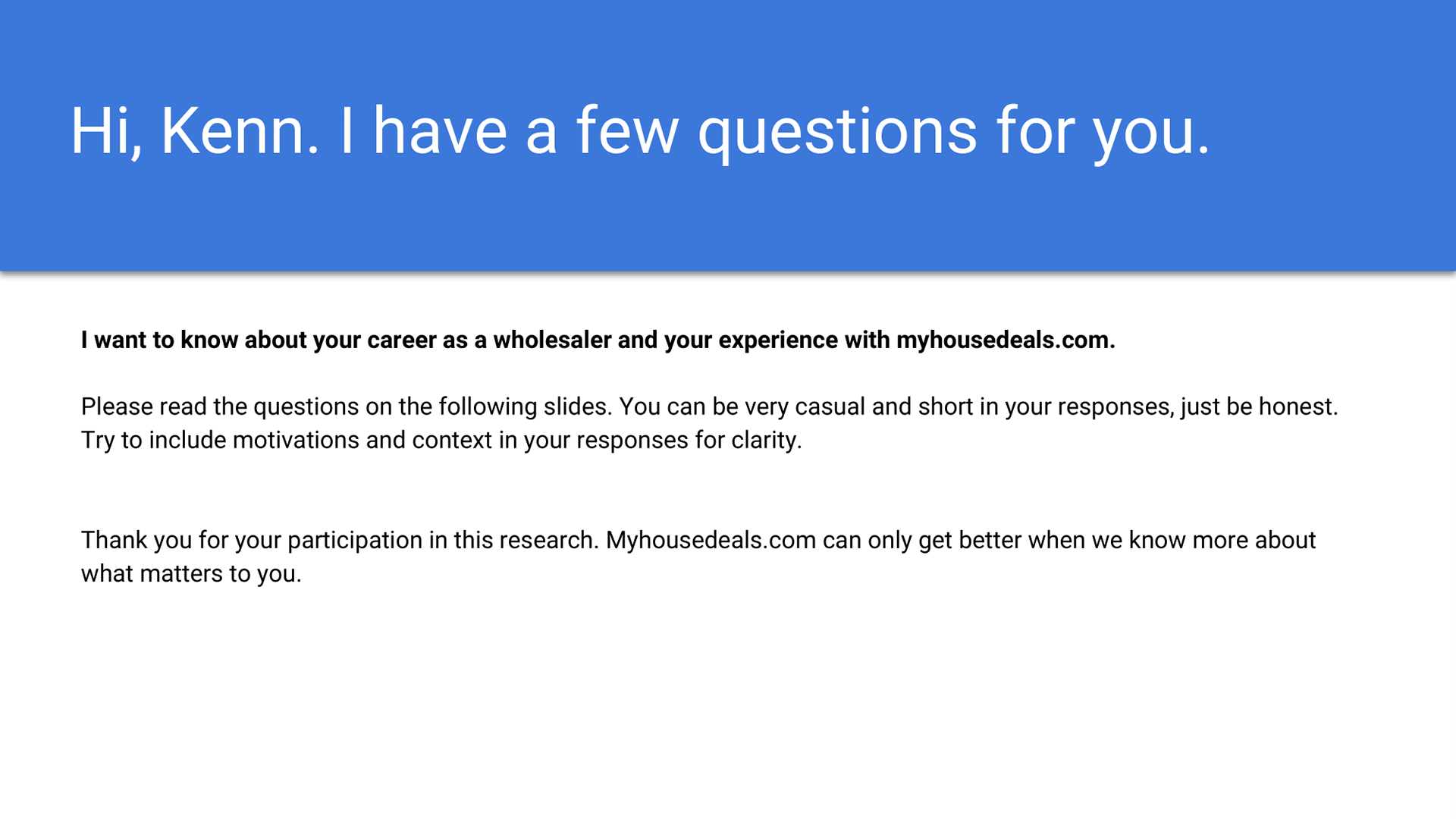Select the bold sentence about wholesaler career
The height and width of the screenshot is (819, 1456).
point(598,340)
